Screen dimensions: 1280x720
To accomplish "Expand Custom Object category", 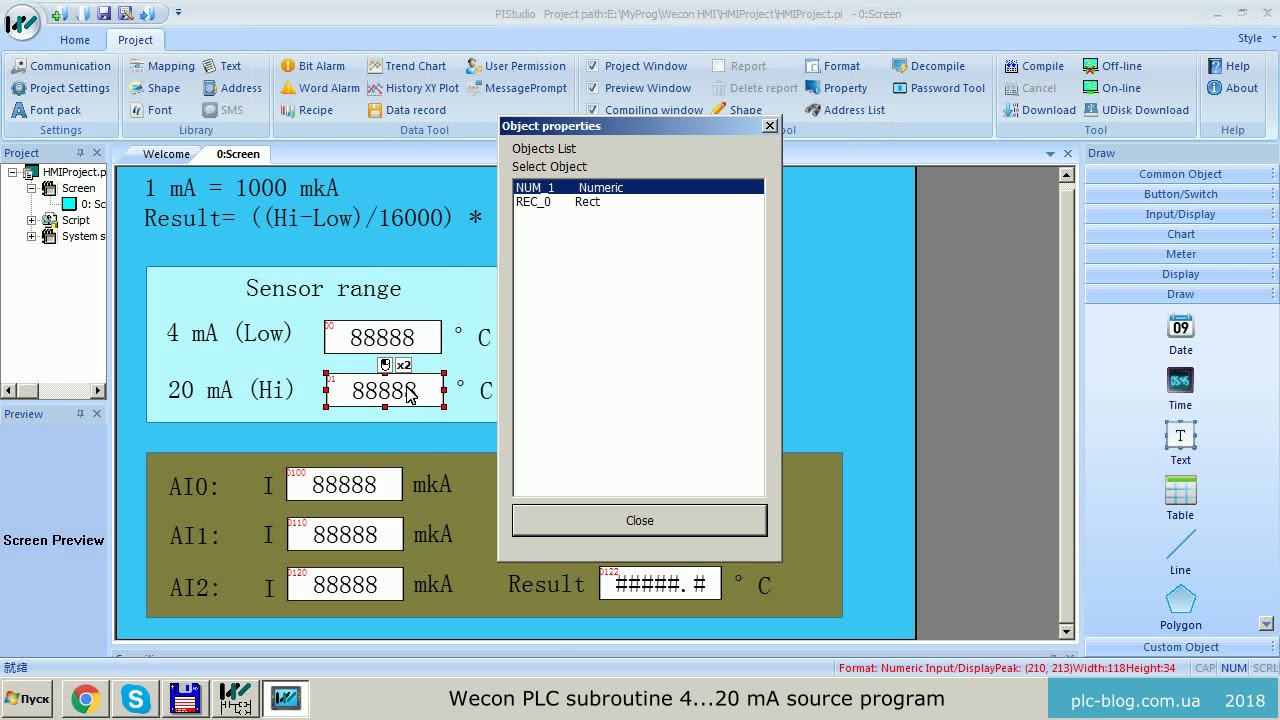I will [x=1180, y=647].
